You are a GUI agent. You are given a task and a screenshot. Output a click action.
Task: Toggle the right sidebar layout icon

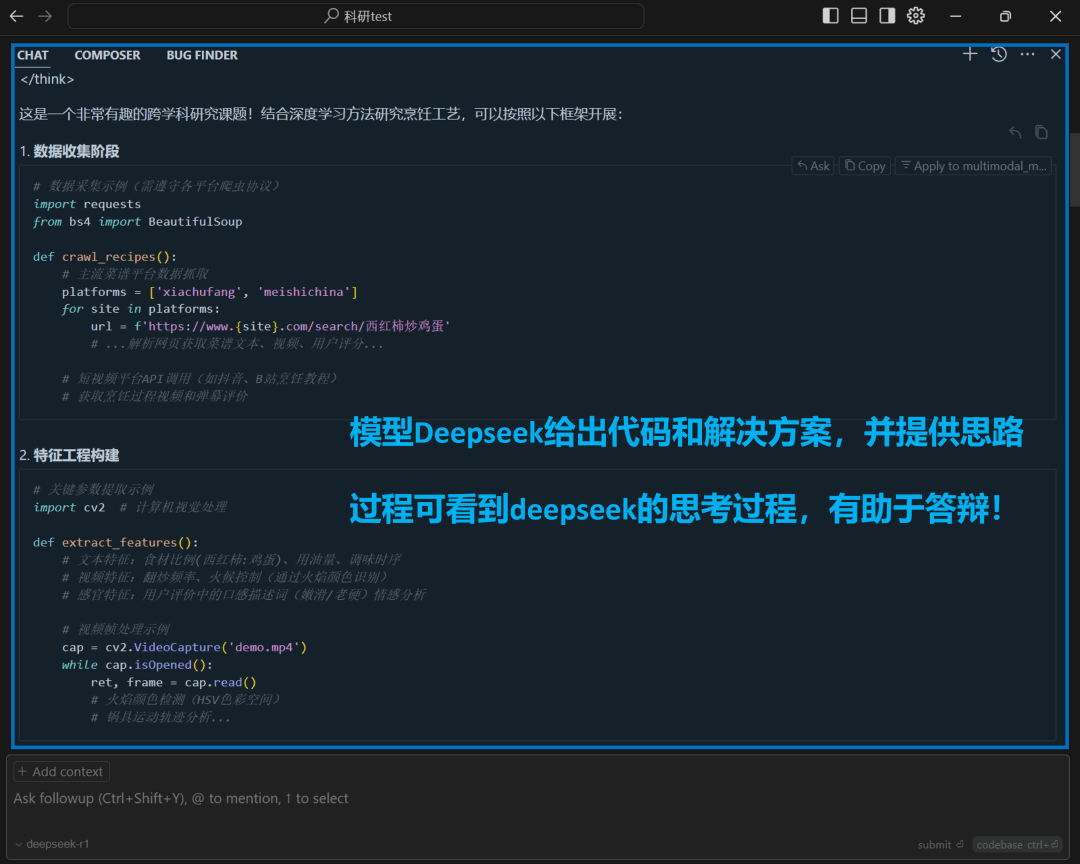(887, 16)
